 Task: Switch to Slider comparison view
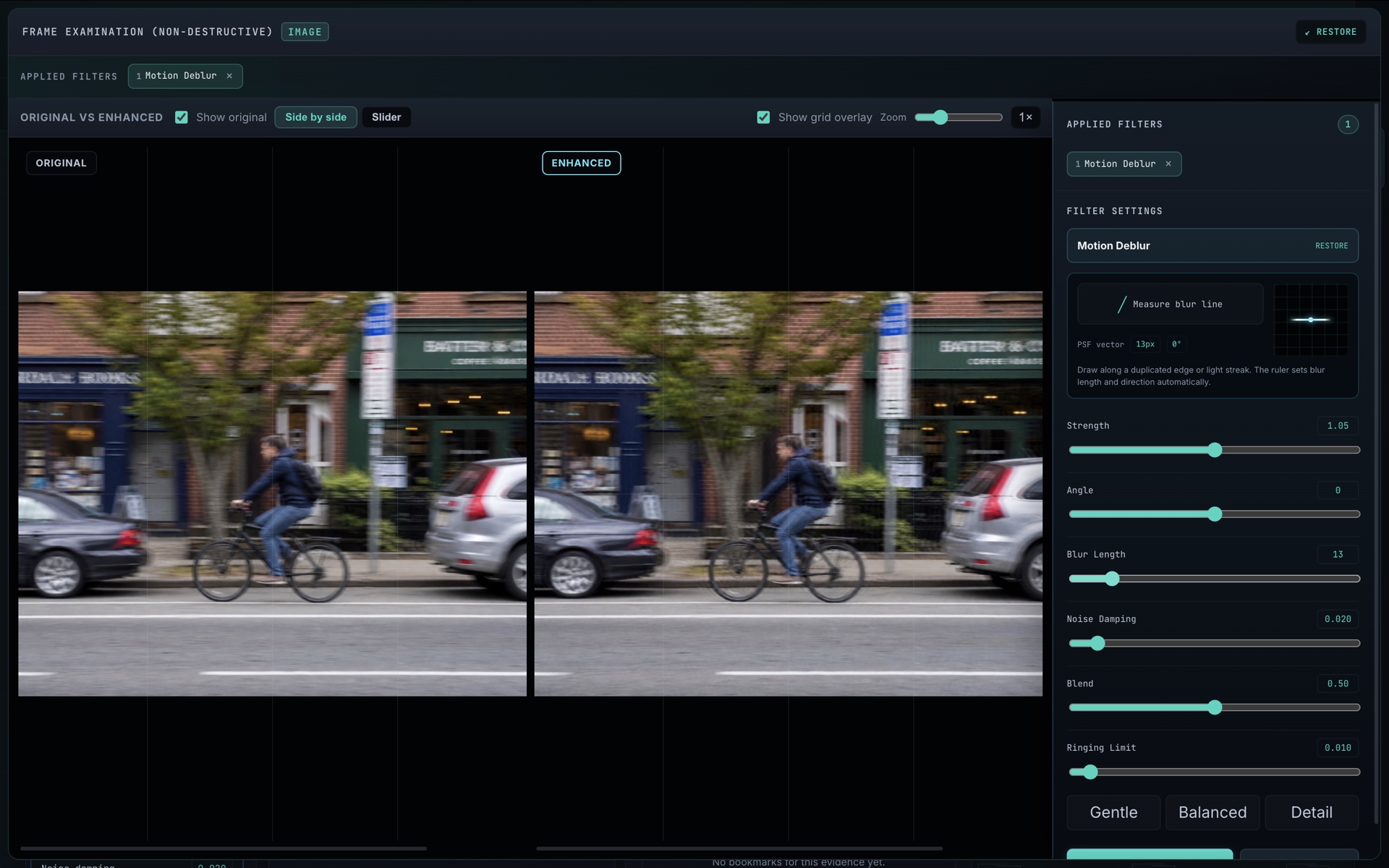386,117
